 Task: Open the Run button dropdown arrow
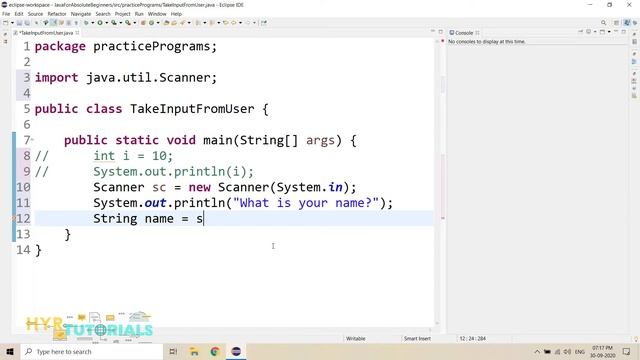[x=107, y=23]
